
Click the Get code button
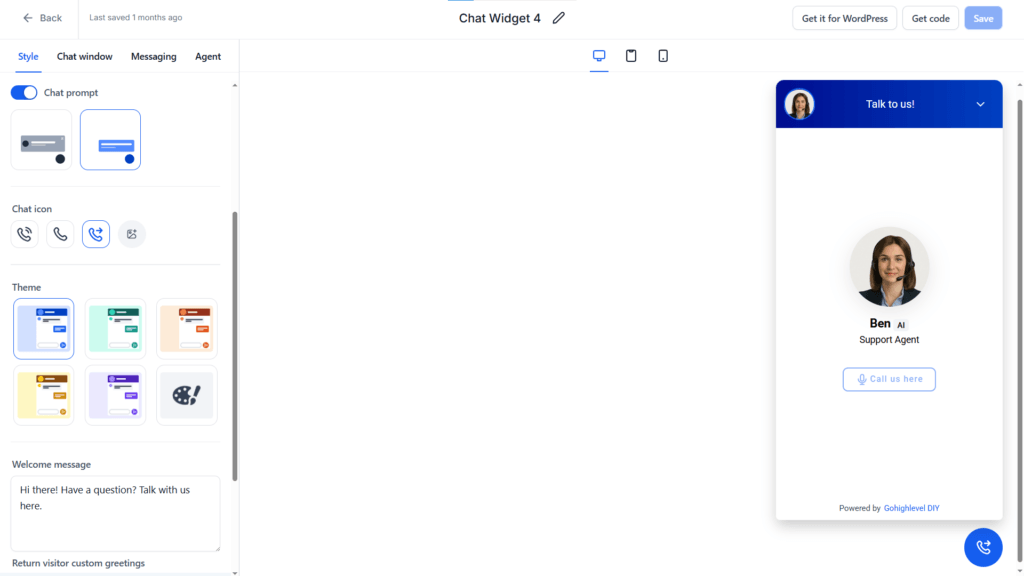click(930, 18)
